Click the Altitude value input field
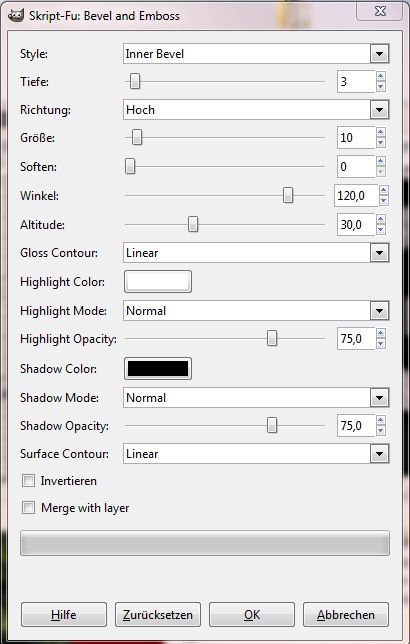This screenshot has width=410, height=644. point(356,225)
